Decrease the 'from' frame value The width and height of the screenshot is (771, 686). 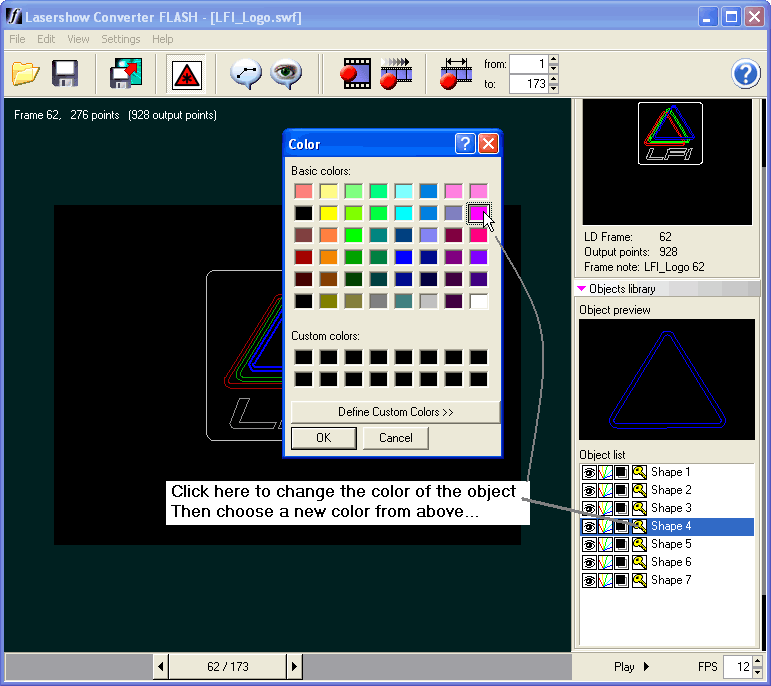click(554, 68)
